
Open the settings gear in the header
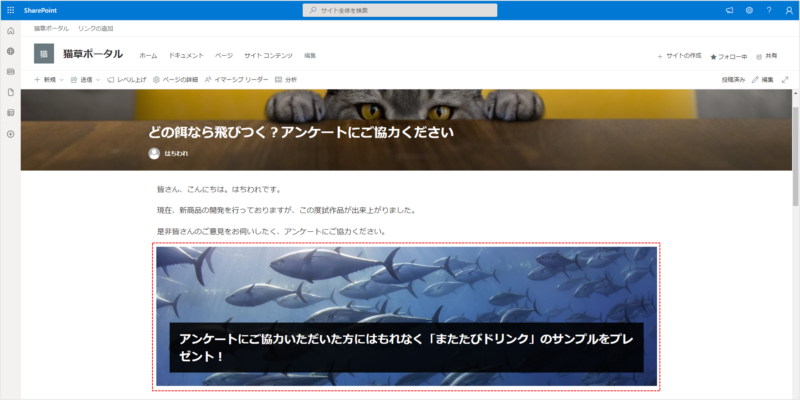pyautogui.click(x=748, y=10)
